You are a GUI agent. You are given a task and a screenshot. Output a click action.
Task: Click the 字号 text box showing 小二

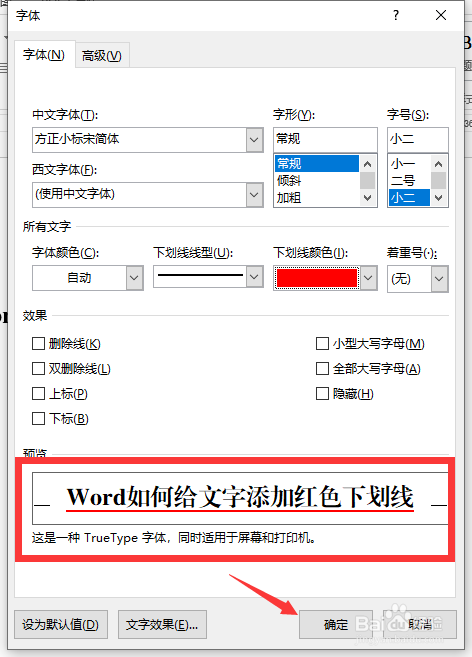[x=418, y=140]
